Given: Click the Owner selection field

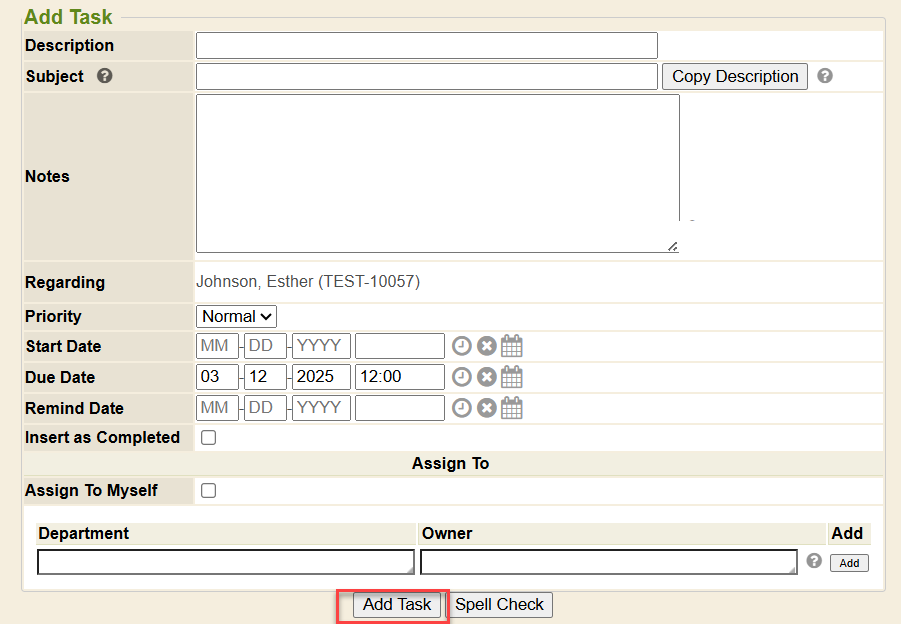Looking at the screenshot, I should (x=608, y=562).
